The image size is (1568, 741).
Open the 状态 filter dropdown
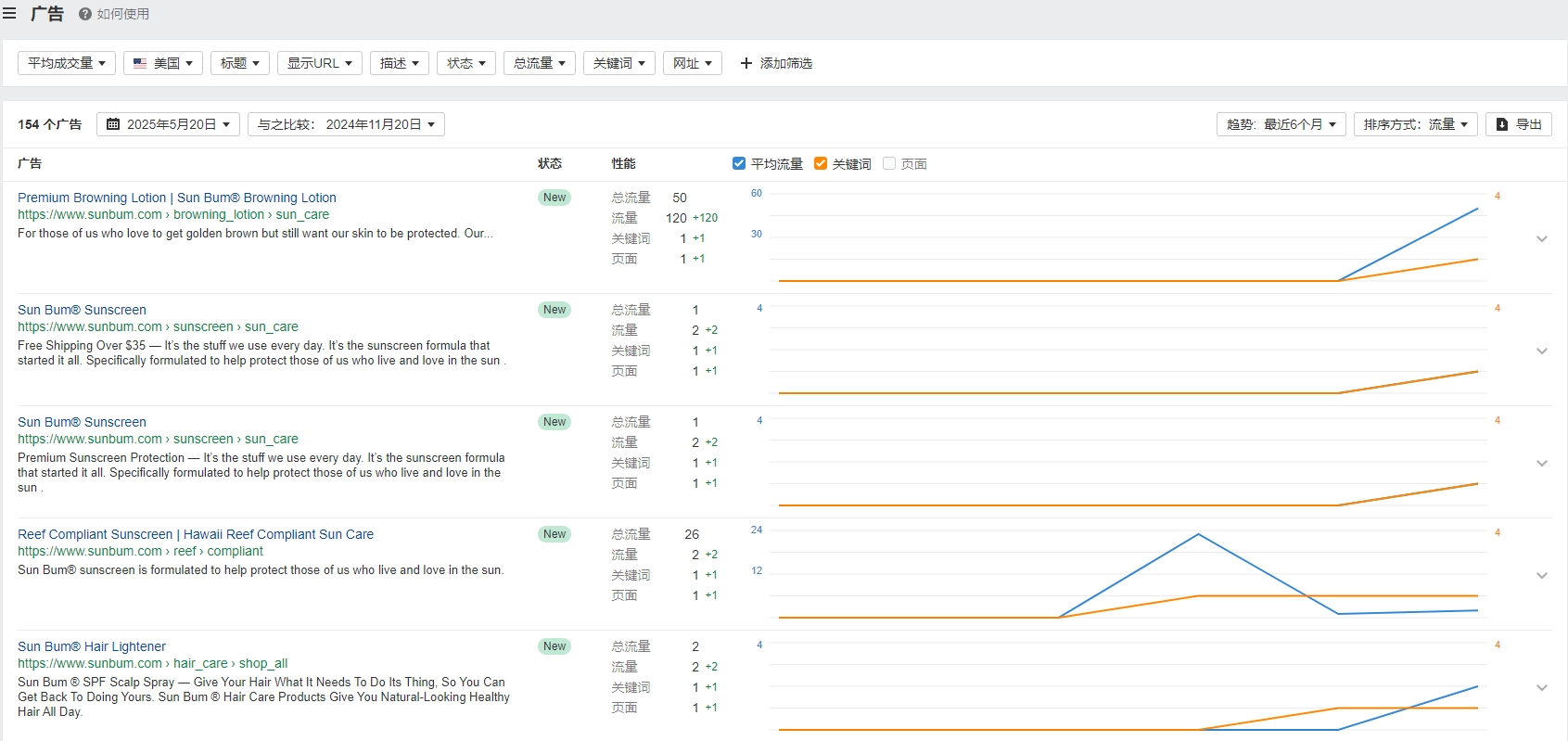466,63
